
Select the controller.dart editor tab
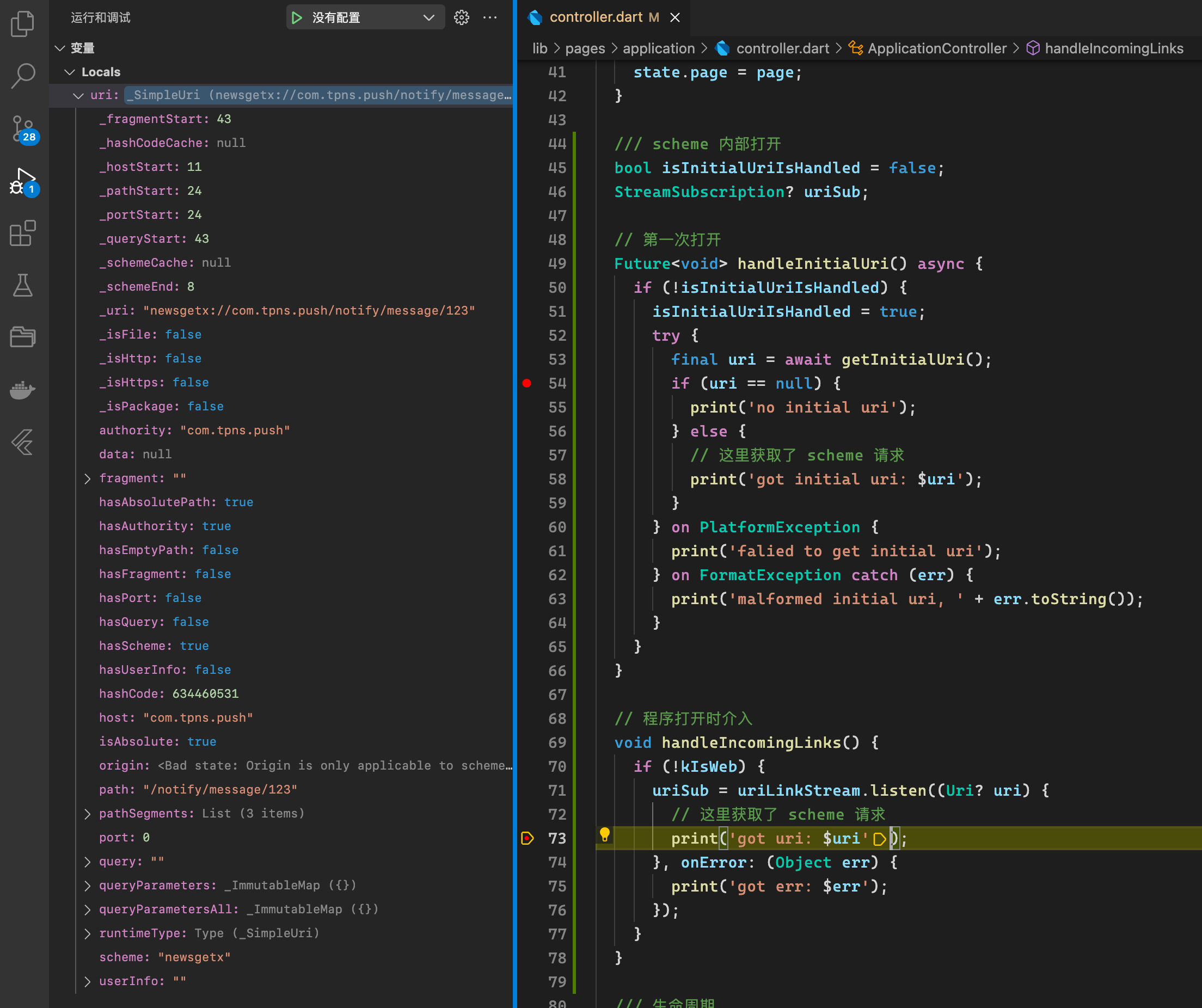(x=595, y=18)
